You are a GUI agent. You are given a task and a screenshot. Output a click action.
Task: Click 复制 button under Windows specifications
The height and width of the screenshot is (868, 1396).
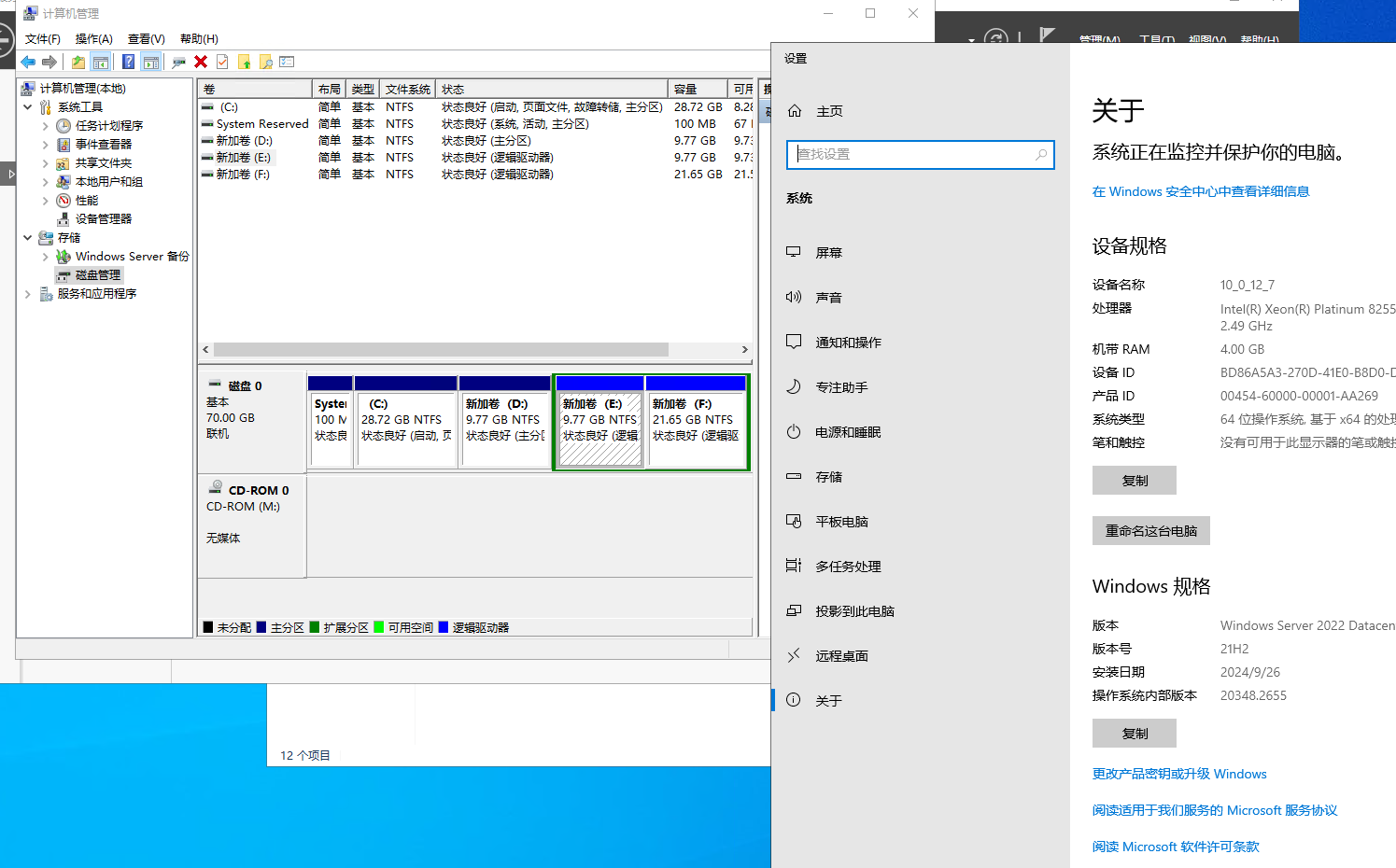(x=1135, y=734)
